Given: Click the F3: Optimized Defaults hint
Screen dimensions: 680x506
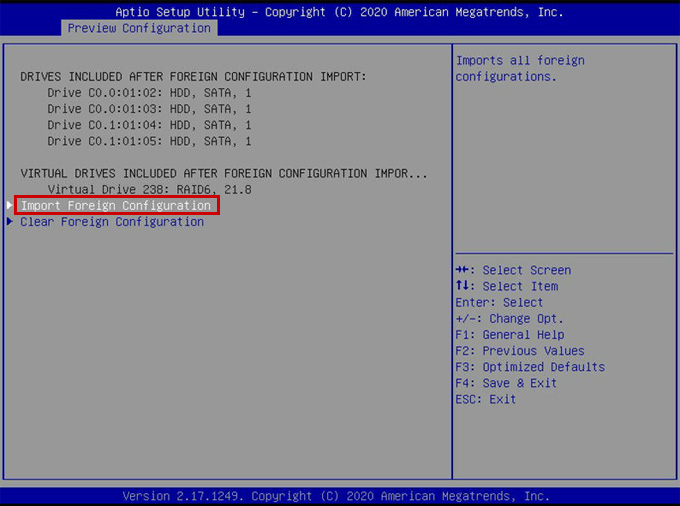Looking at the screenshot, I should 529,367.
